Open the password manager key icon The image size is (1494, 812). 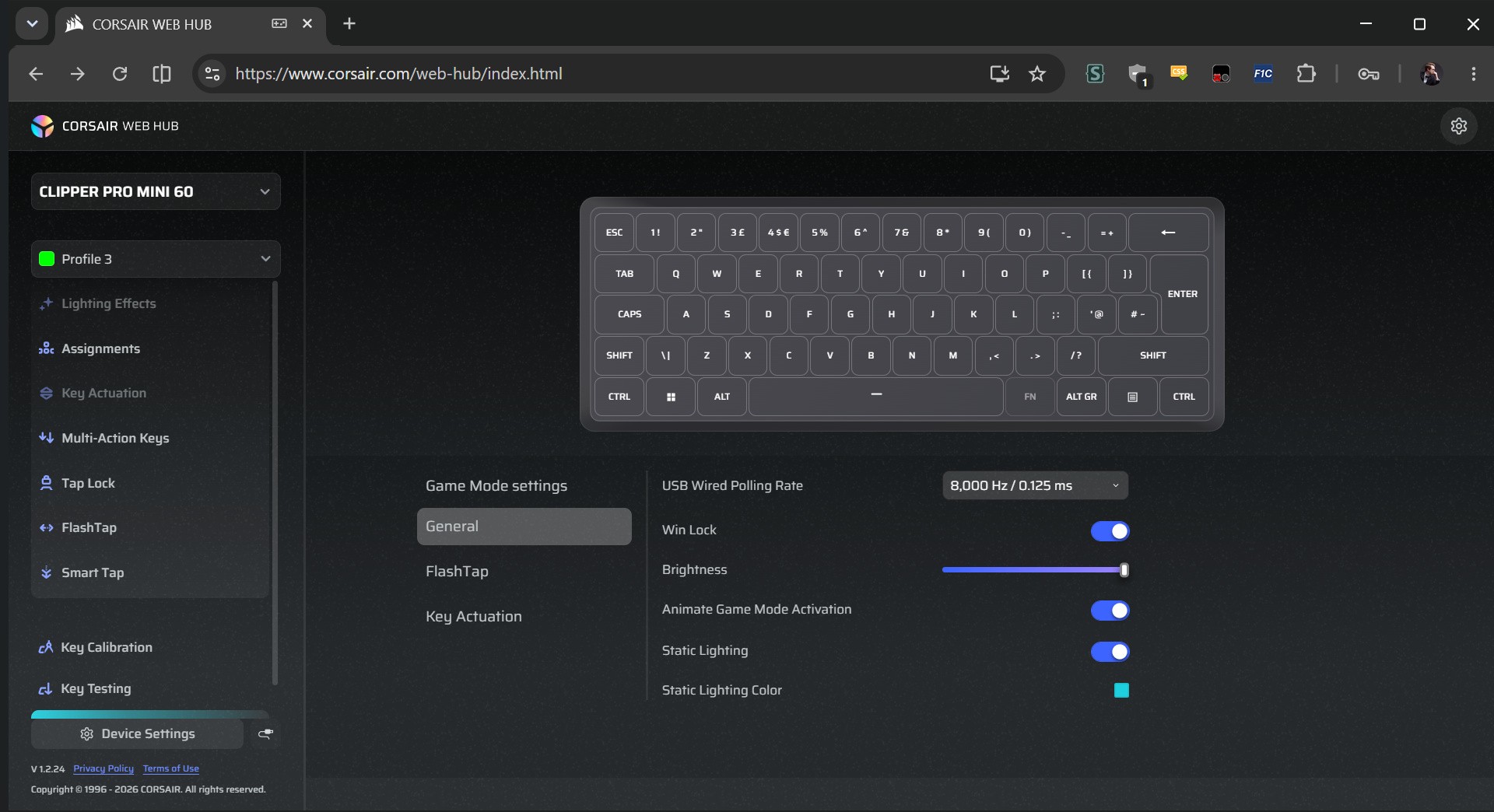1369,74
